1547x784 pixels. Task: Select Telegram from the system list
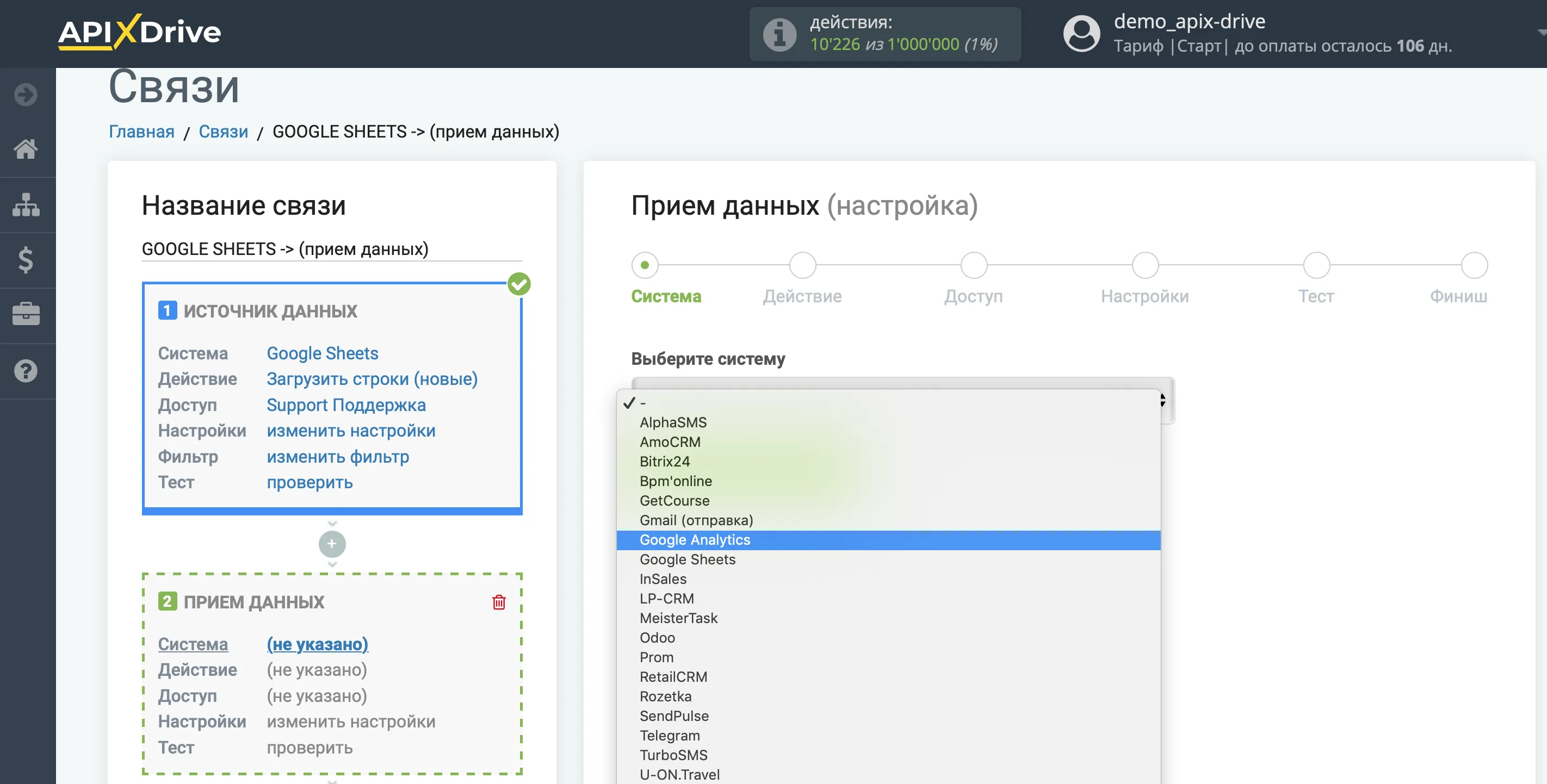[x=888, y=736]
